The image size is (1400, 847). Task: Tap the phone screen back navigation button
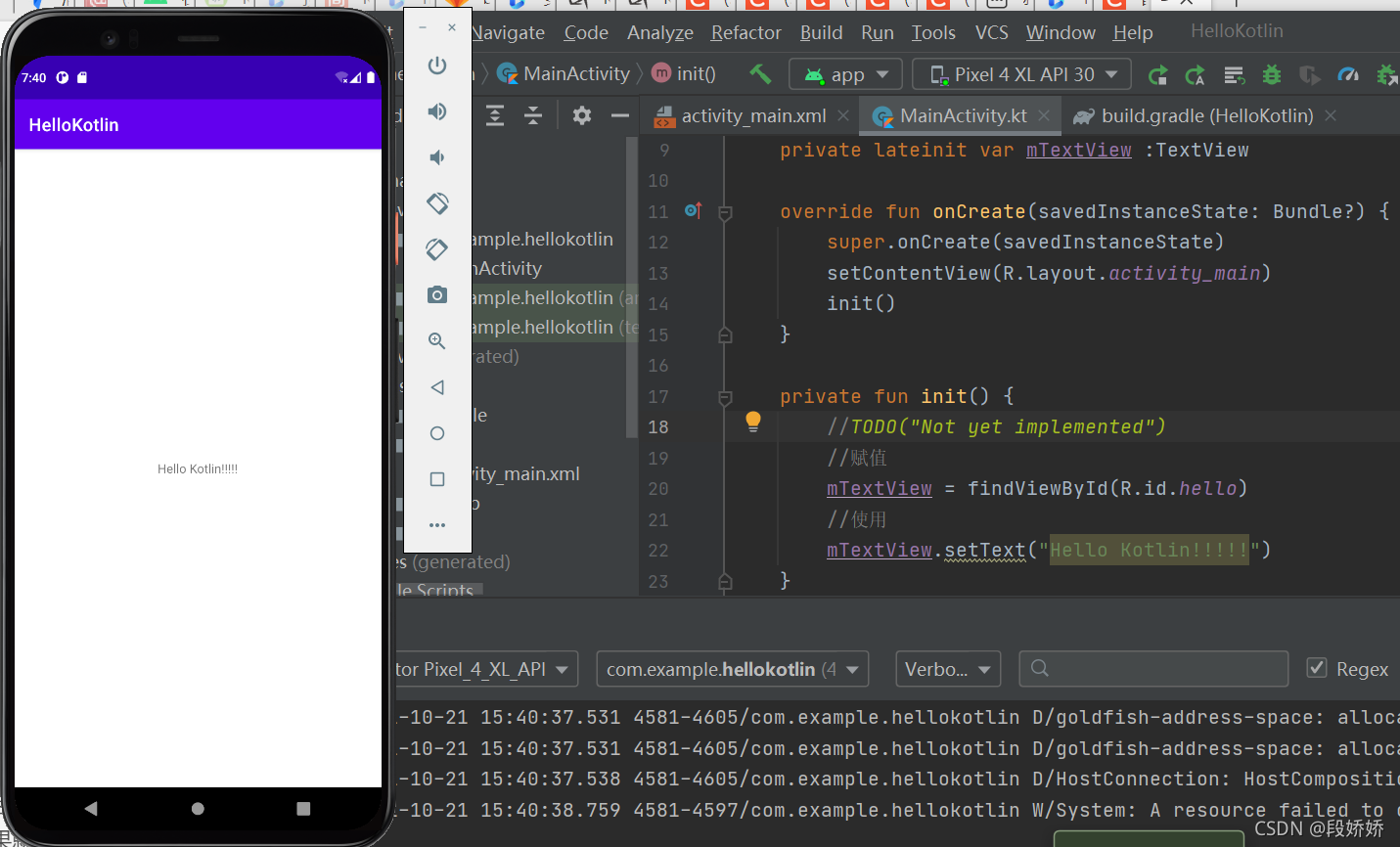[91, 809]
